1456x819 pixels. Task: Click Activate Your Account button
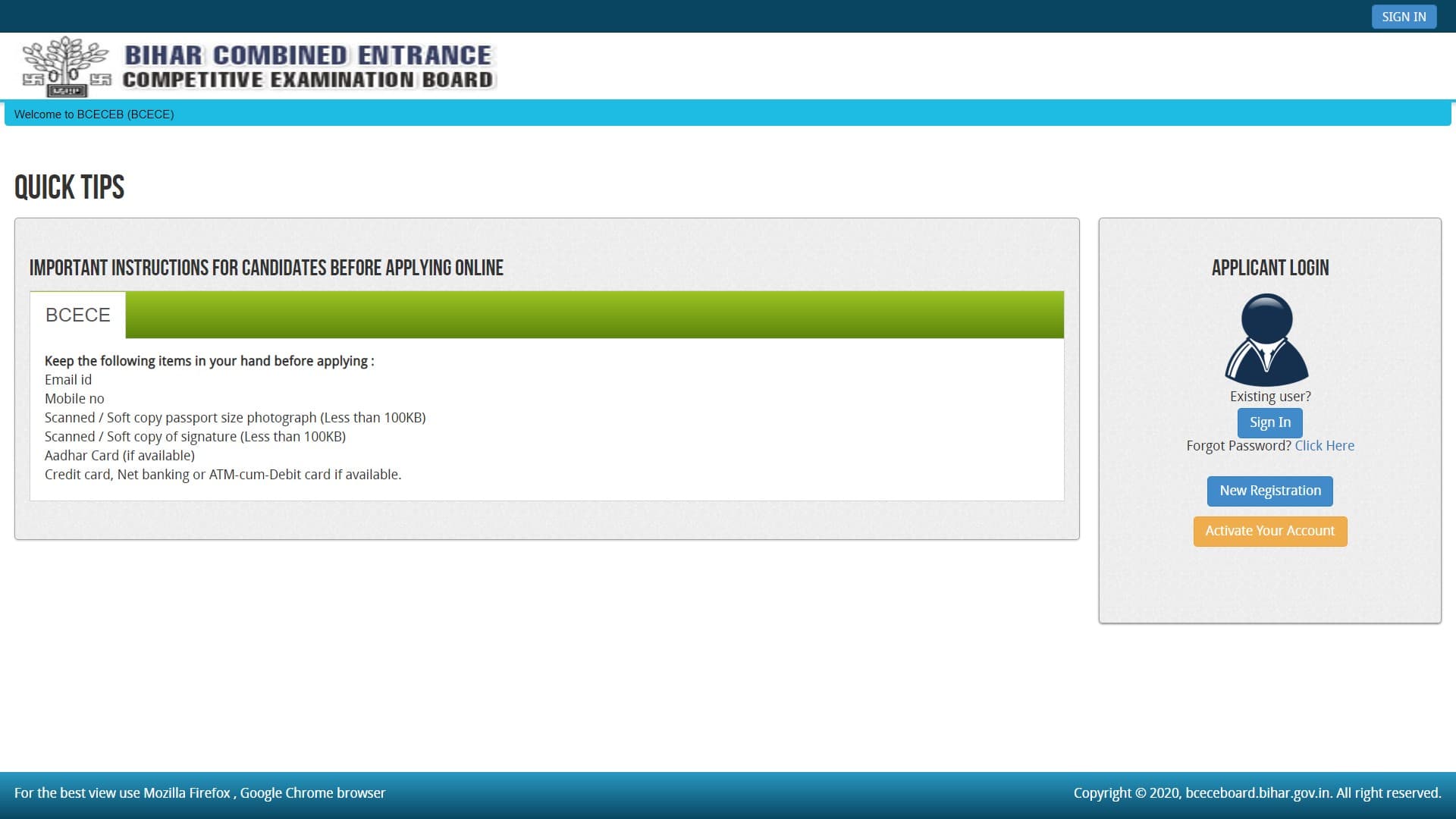(x=1269, y=531)
